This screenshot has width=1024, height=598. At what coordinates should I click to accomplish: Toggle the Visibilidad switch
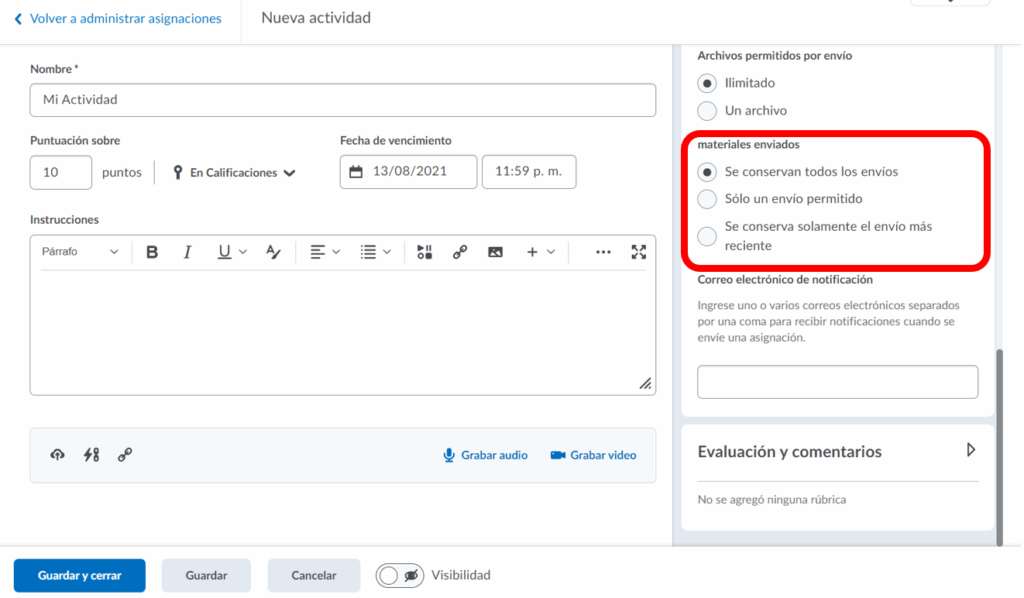[x=400, y=576]
